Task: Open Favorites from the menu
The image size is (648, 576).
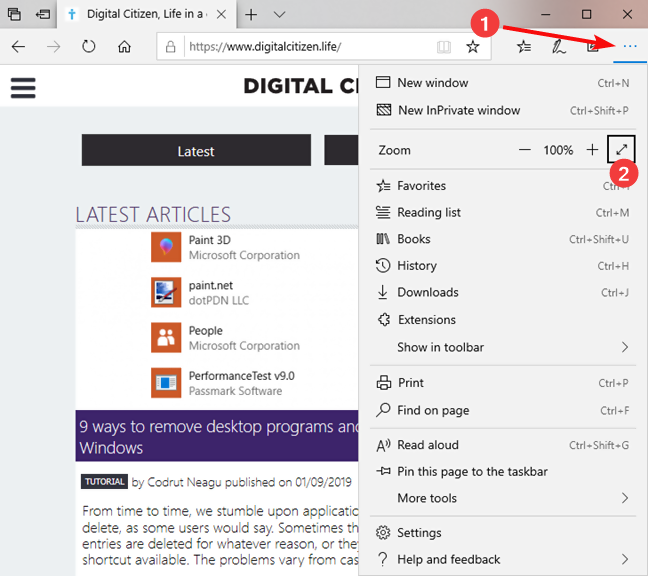Action: coord(503,186)
